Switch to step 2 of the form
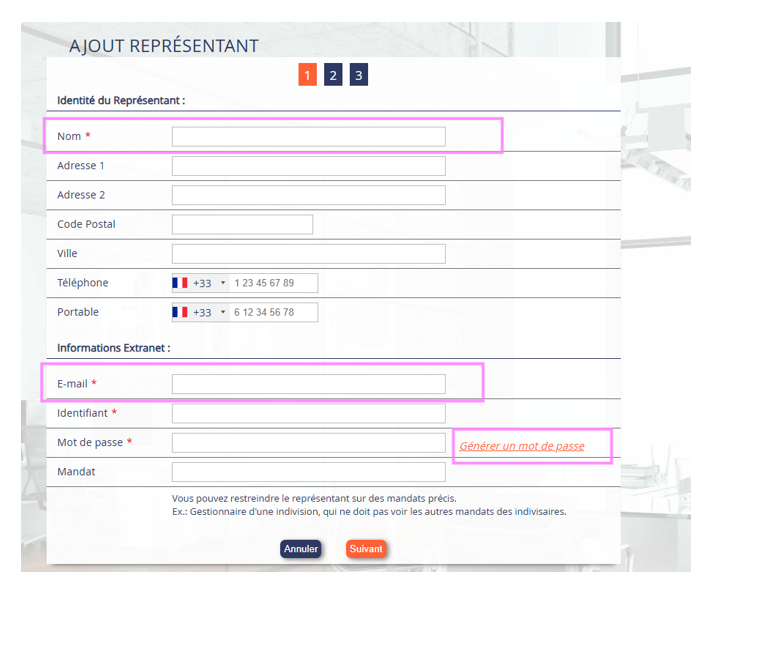Screen dimensions: 762x655 [x=333, y=75]
